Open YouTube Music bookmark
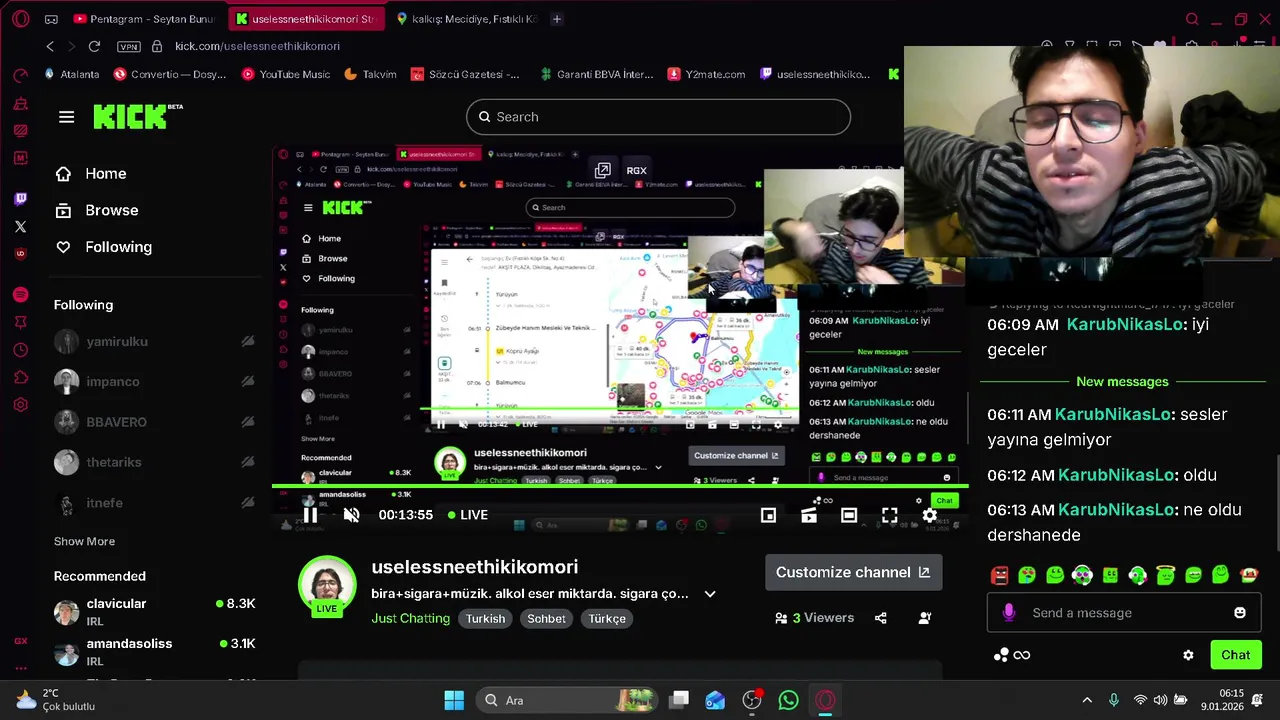This screenshot has height=720, width=1280. point(285,74)
